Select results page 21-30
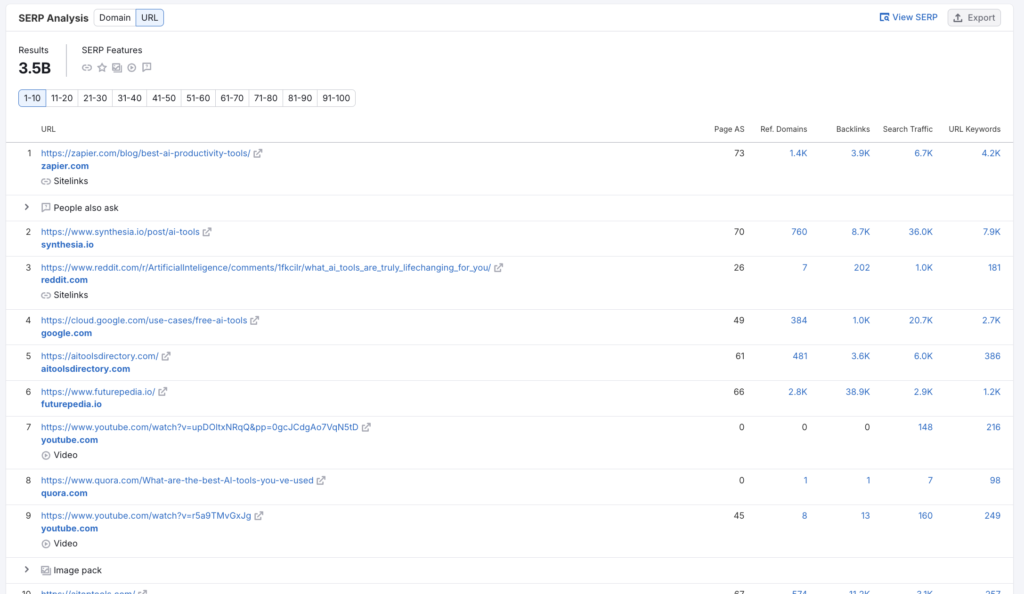This screenshot has width=1024, height=594. [95, 98]
